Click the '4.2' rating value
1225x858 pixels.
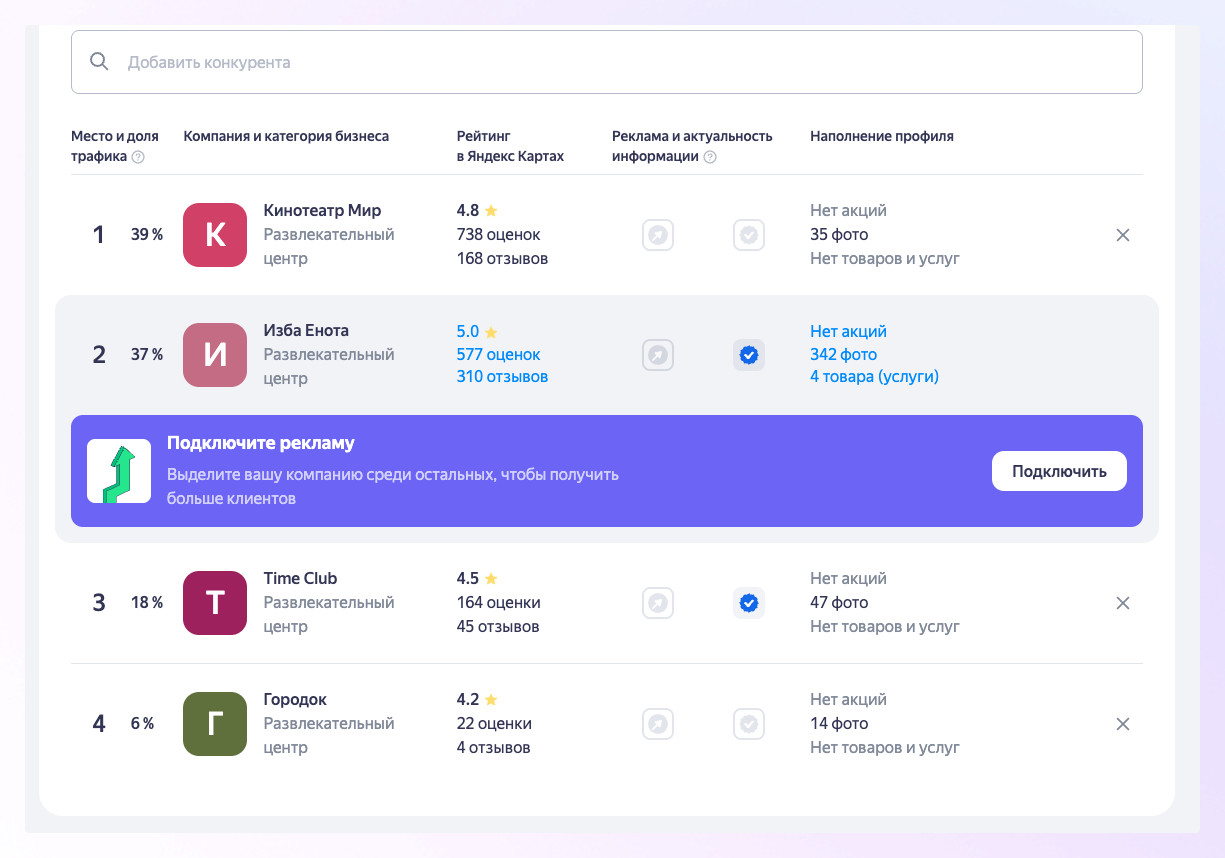(x=468, y=699)
